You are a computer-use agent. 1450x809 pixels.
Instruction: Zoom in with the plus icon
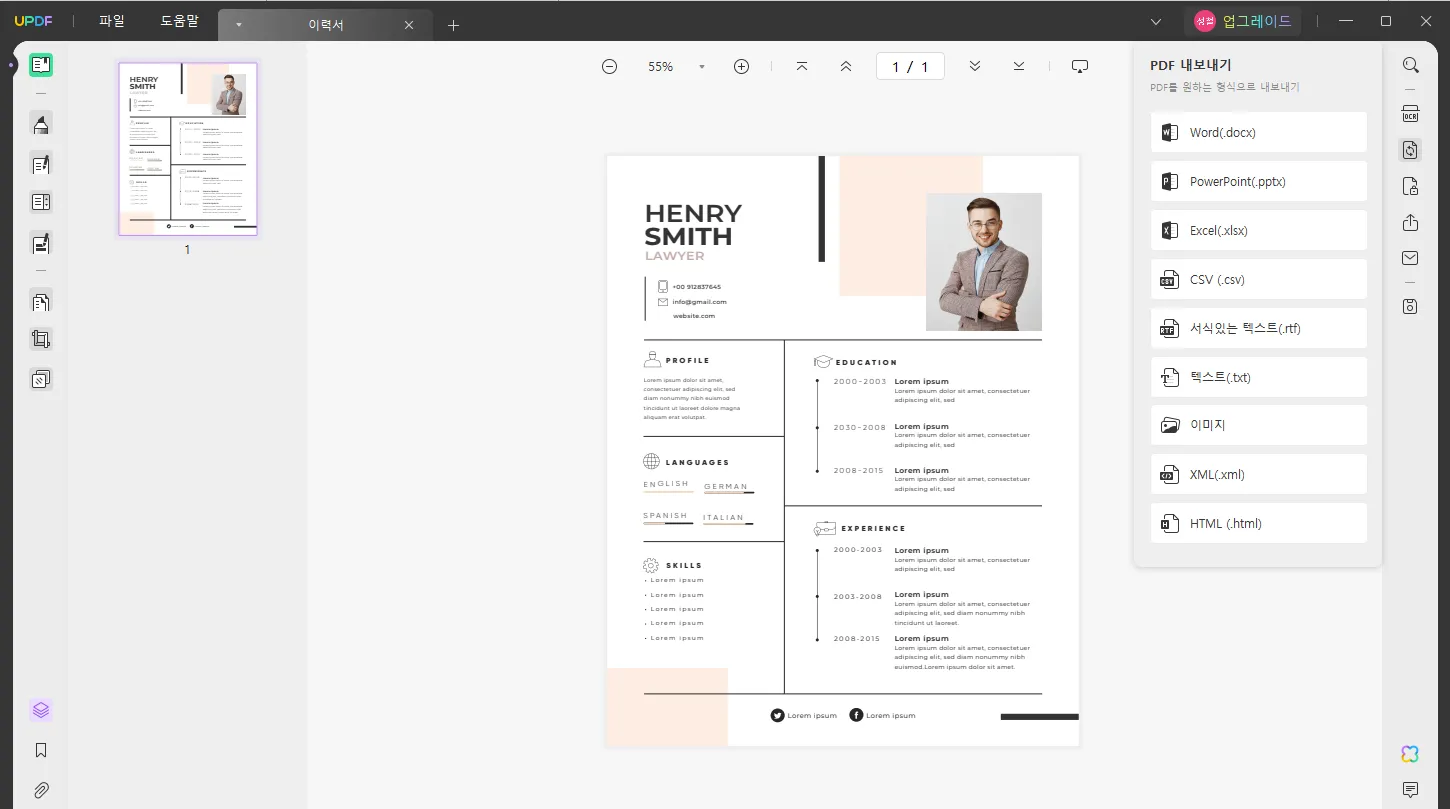tap(741, 66)
